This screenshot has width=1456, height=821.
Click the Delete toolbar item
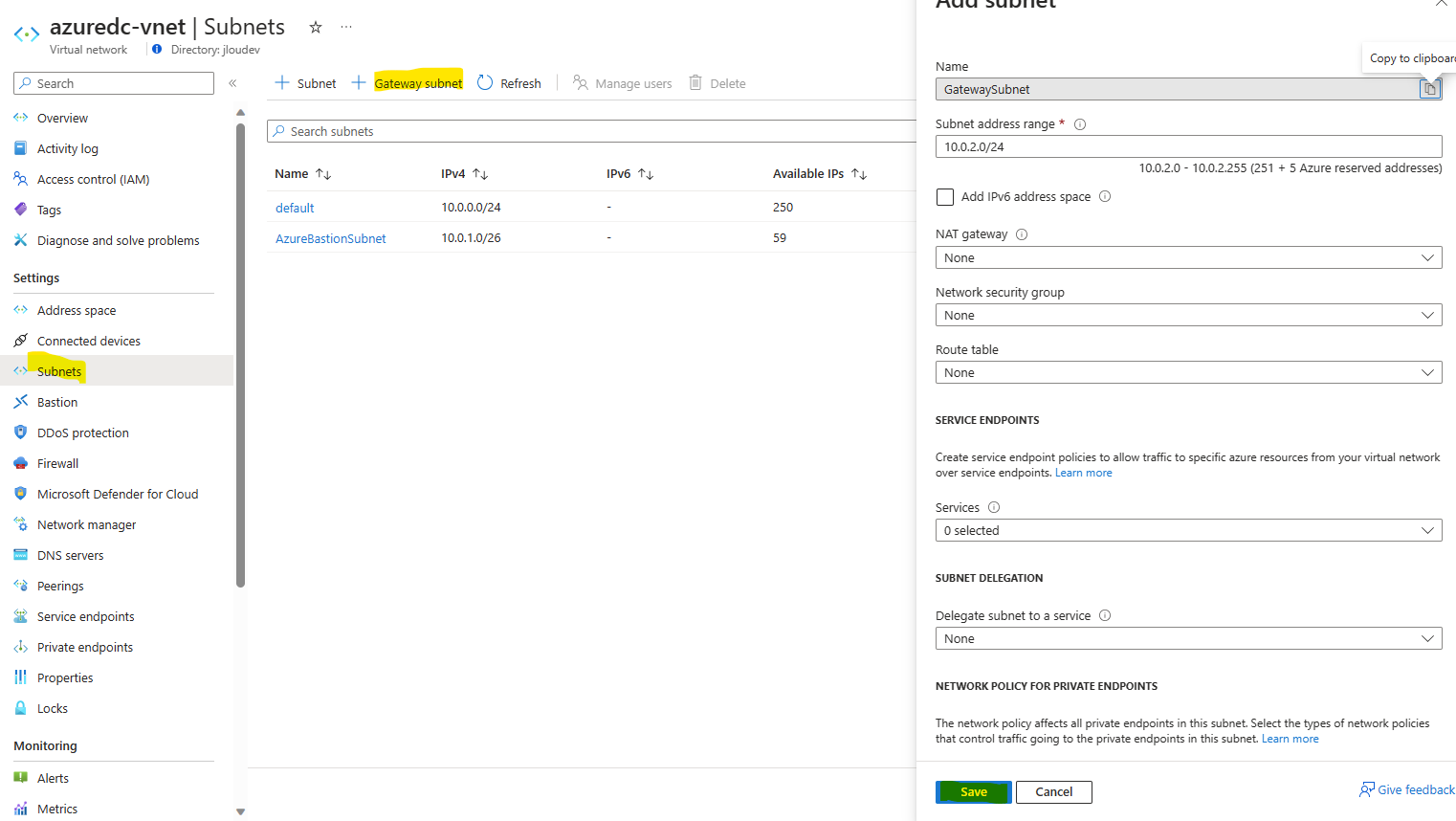[x=717, y=83]
